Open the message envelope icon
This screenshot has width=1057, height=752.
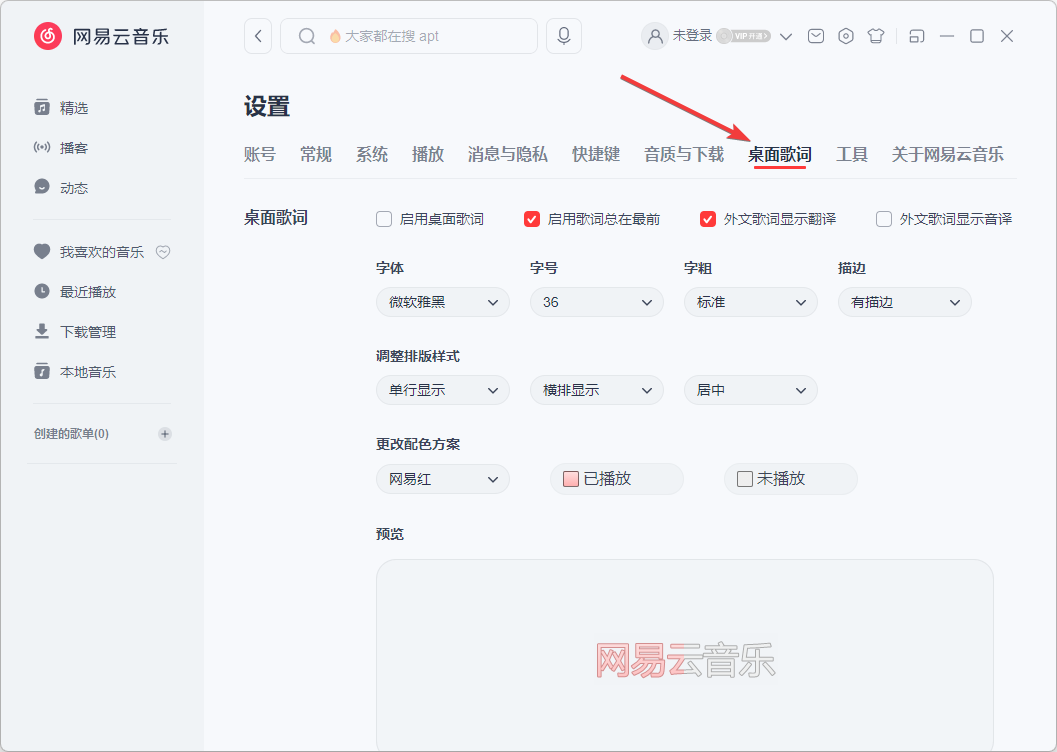pos(815,35)
